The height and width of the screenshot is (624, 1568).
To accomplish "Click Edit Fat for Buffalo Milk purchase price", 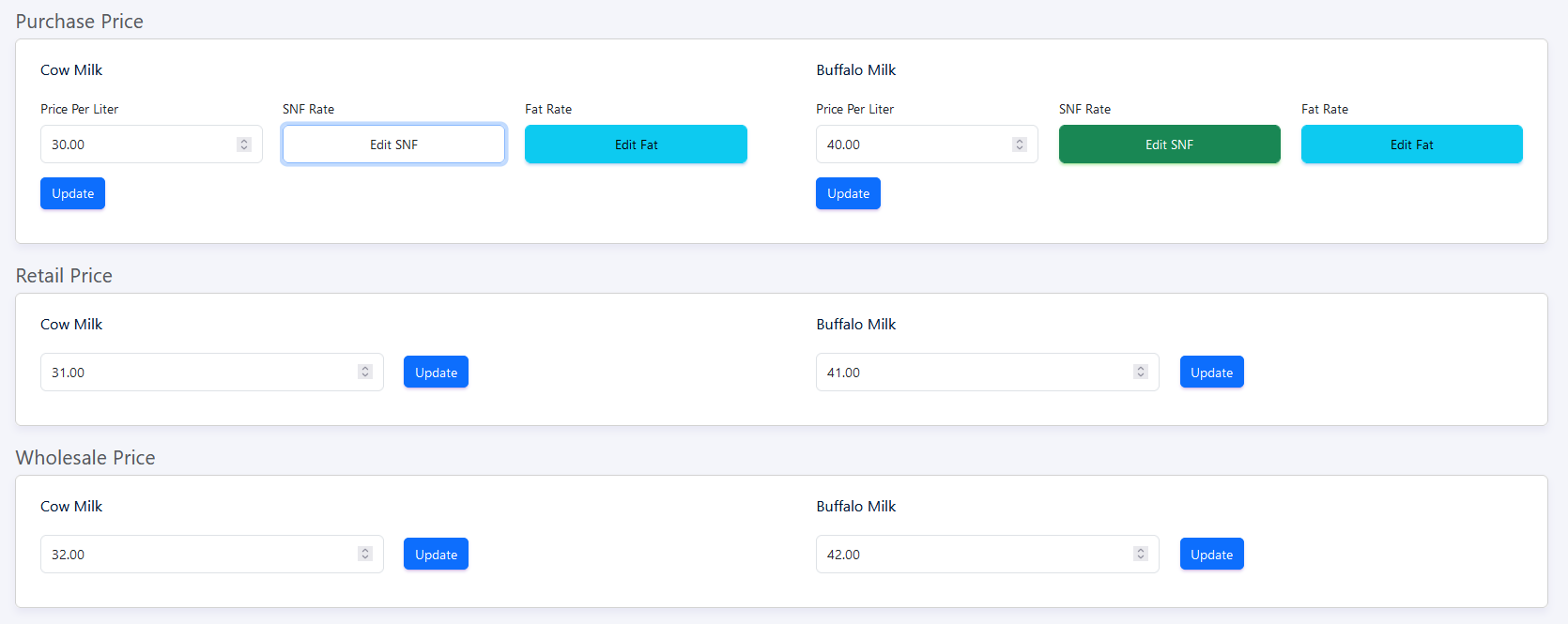I will pyautogui.click(x=1411, y=144).
